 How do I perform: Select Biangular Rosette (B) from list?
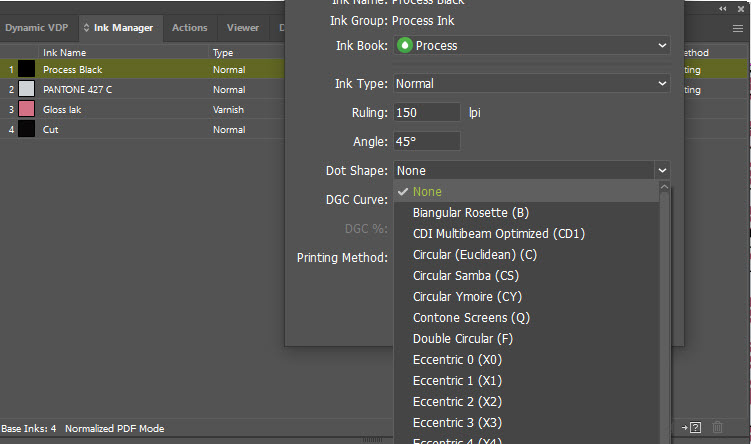pos(470,213)
